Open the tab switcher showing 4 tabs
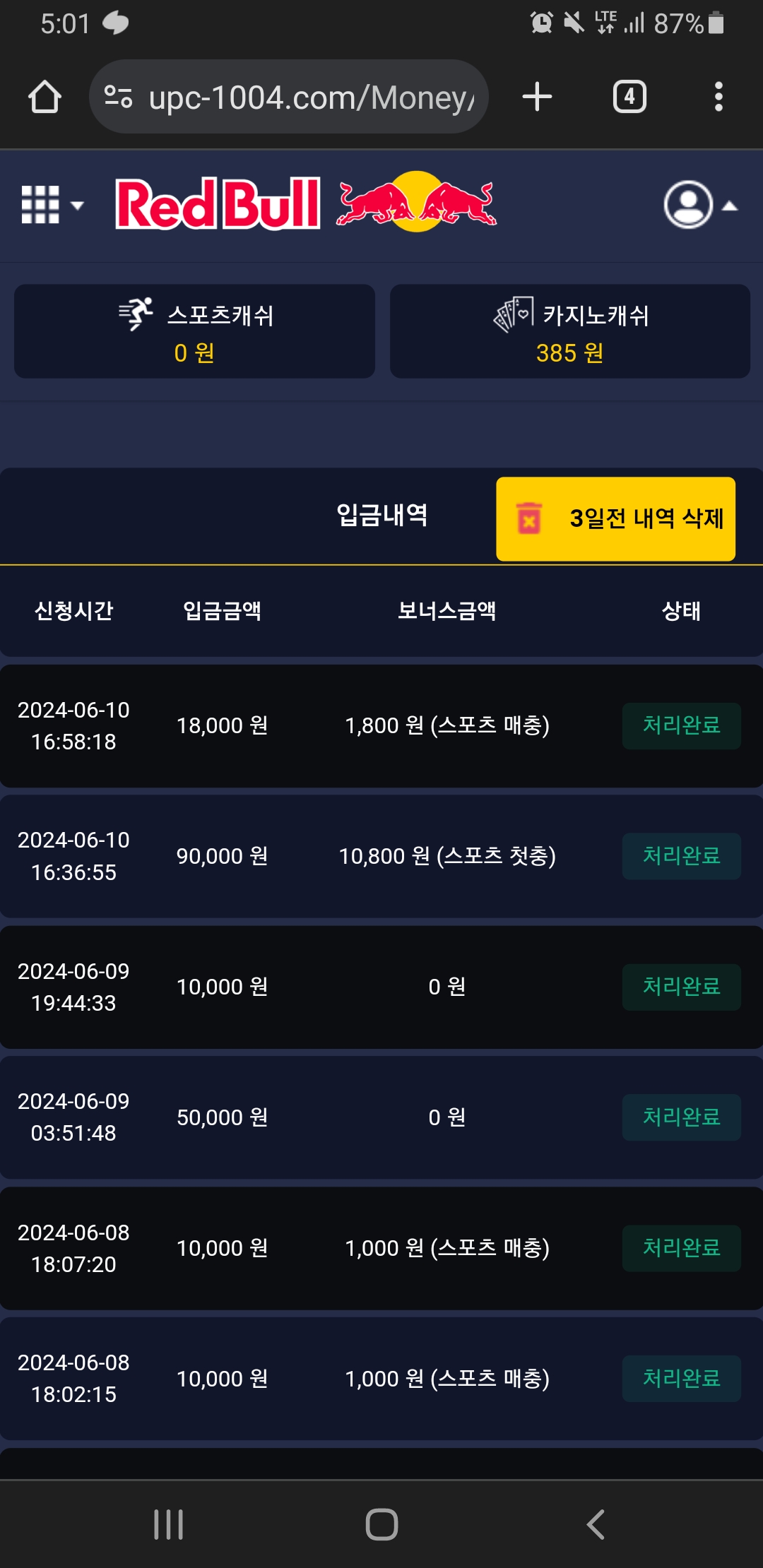This screenshot has width=763, height=1568. (x=629, y=97)
